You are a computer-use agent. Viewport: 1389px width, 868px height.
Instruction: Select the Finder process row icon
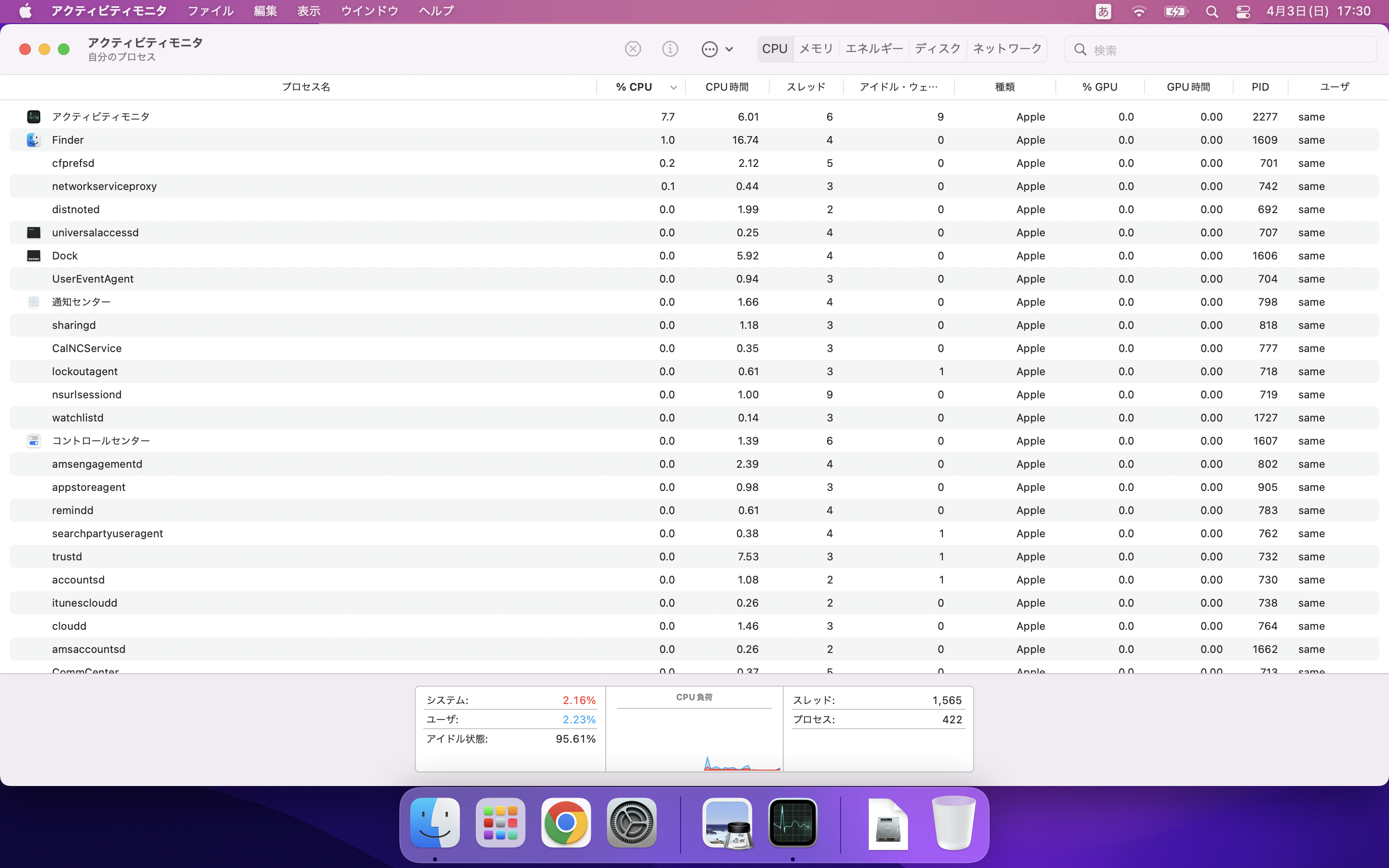[x=33, y=140]
